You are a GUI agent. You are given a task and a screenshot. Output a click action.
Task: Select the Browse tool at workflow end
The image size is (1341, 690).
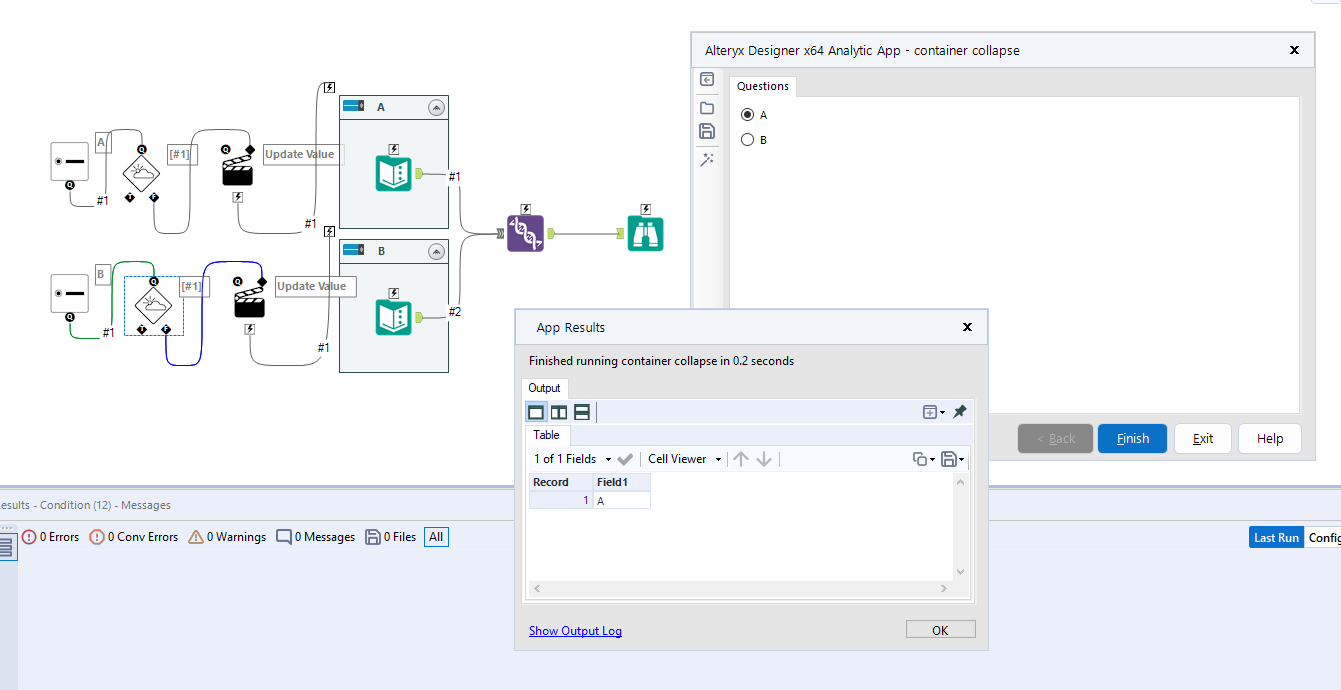(x=646, y=232)
